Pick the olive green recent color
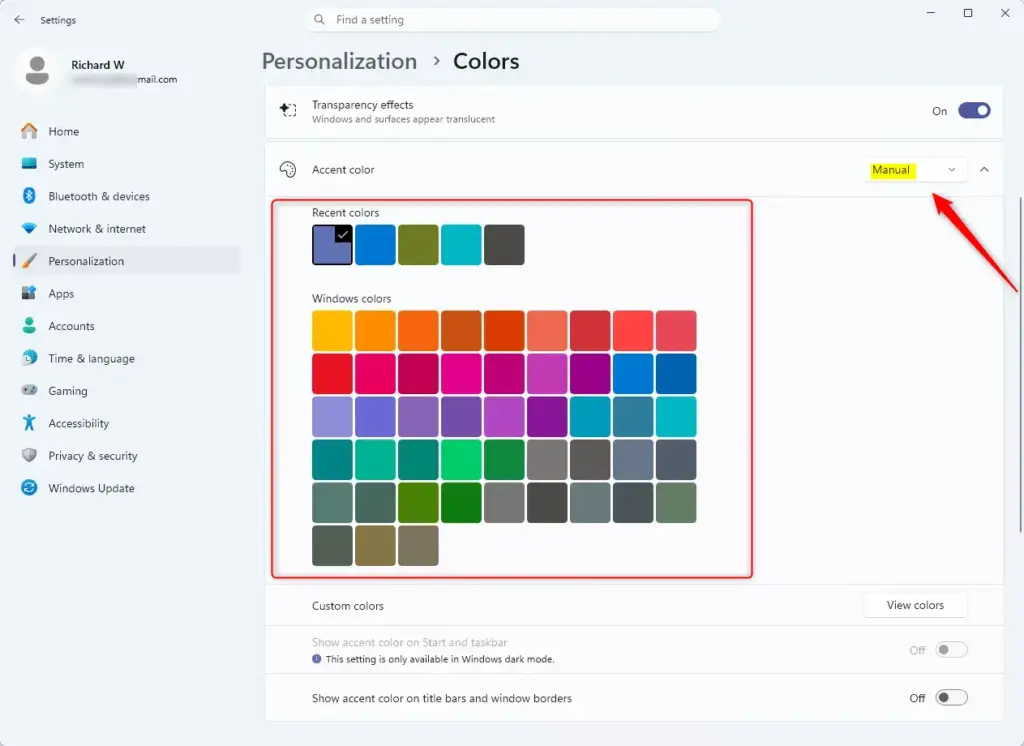The height and width of the screenshot is (746, 1024). [x=418, y=244]
